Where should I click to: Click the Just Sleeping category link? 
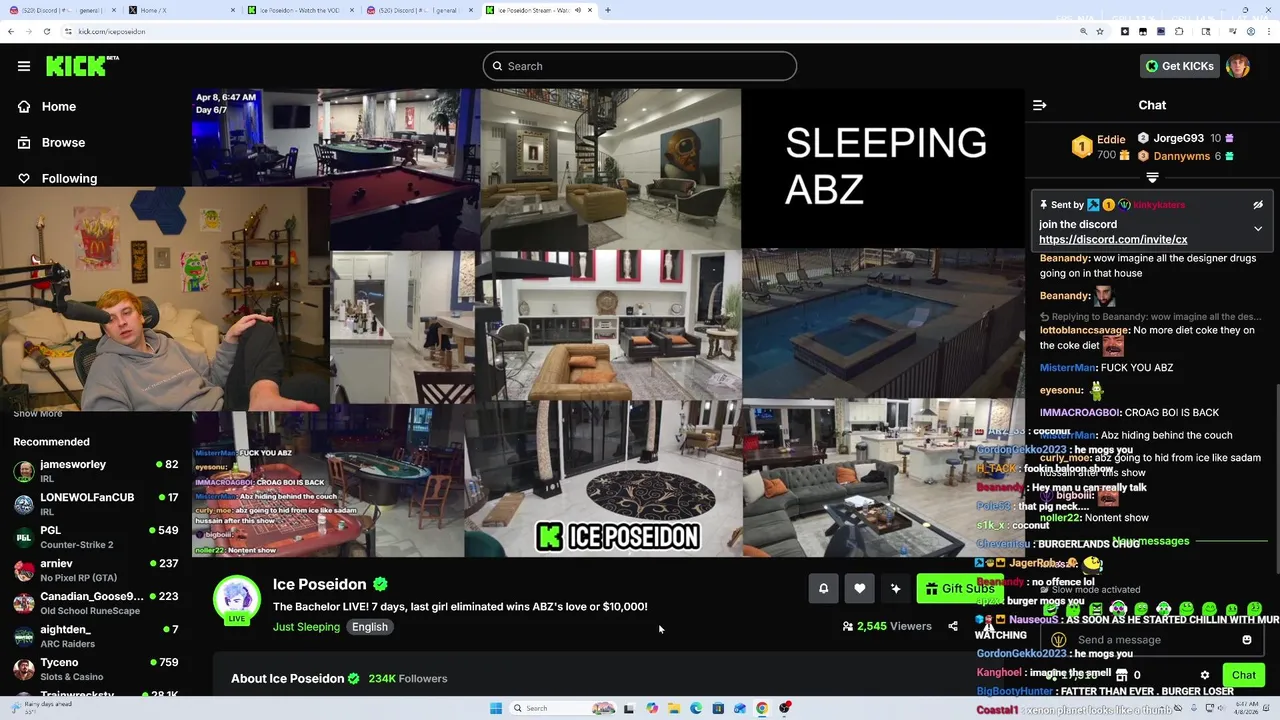(306, 627)
